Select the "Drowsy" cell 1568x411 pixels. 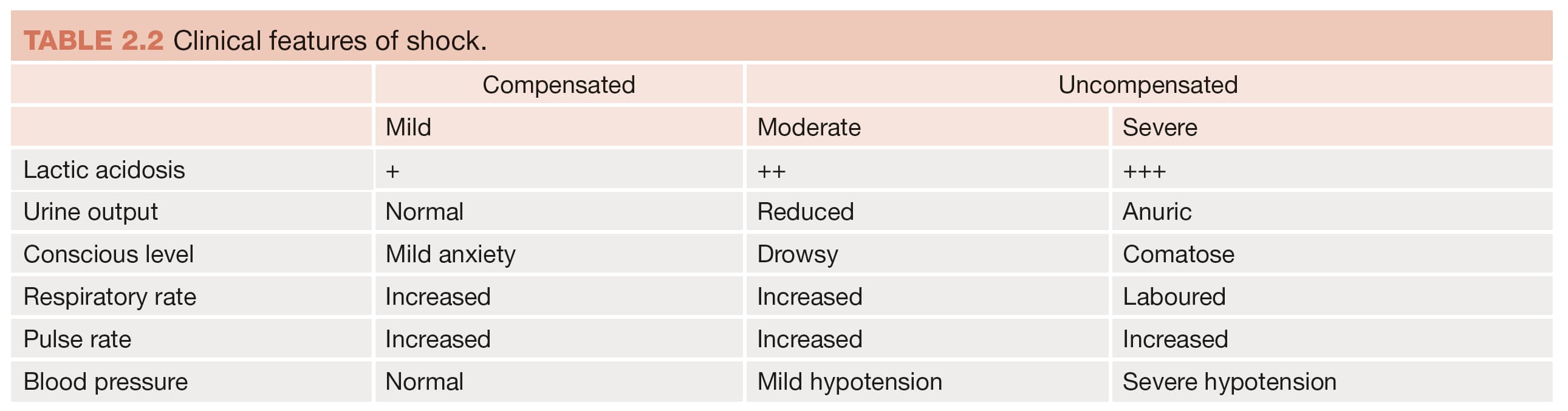coord(798,254)
